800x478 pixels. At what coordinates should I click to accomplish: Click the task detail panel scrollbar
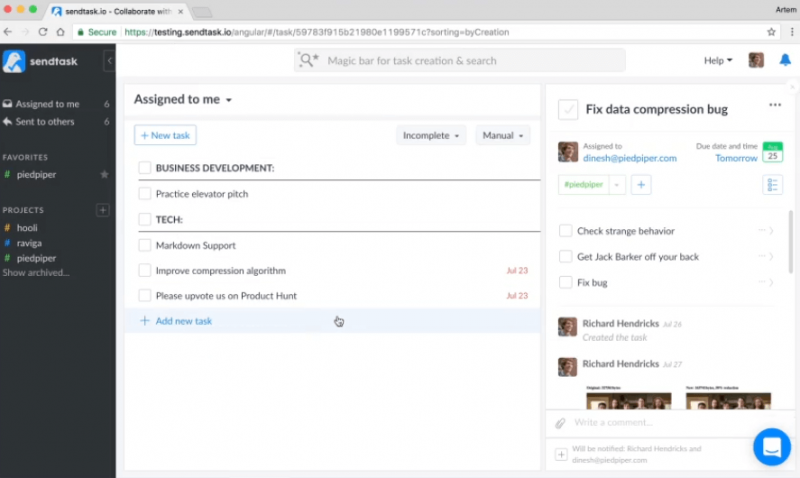pos(790,242)
